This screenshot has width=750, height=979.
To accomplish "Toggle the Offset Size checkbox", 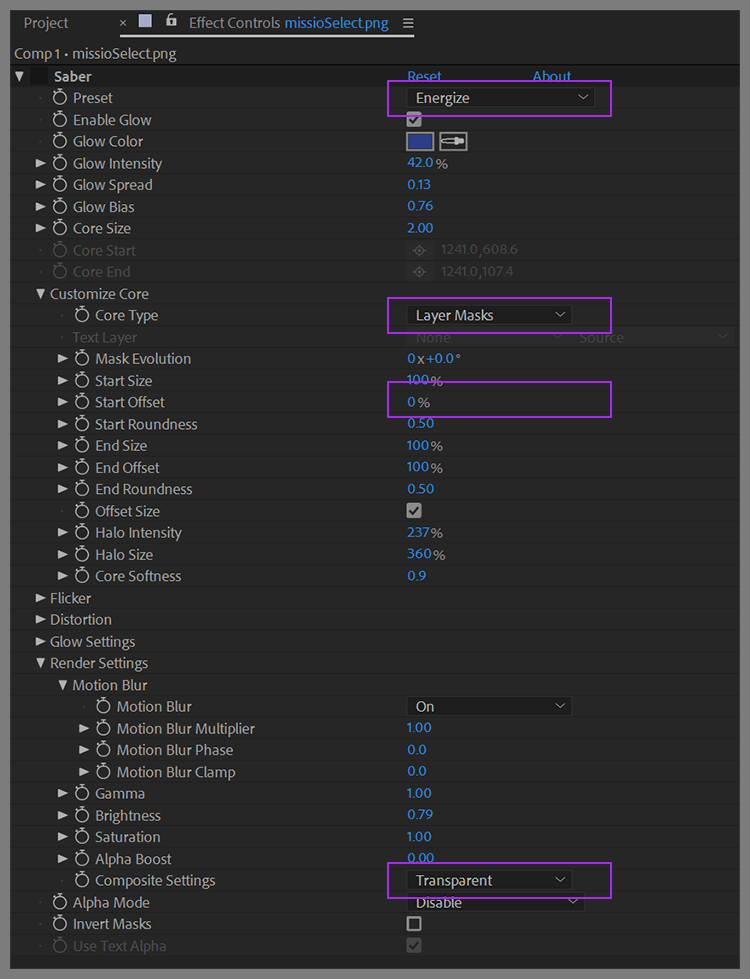I will 413,511.
